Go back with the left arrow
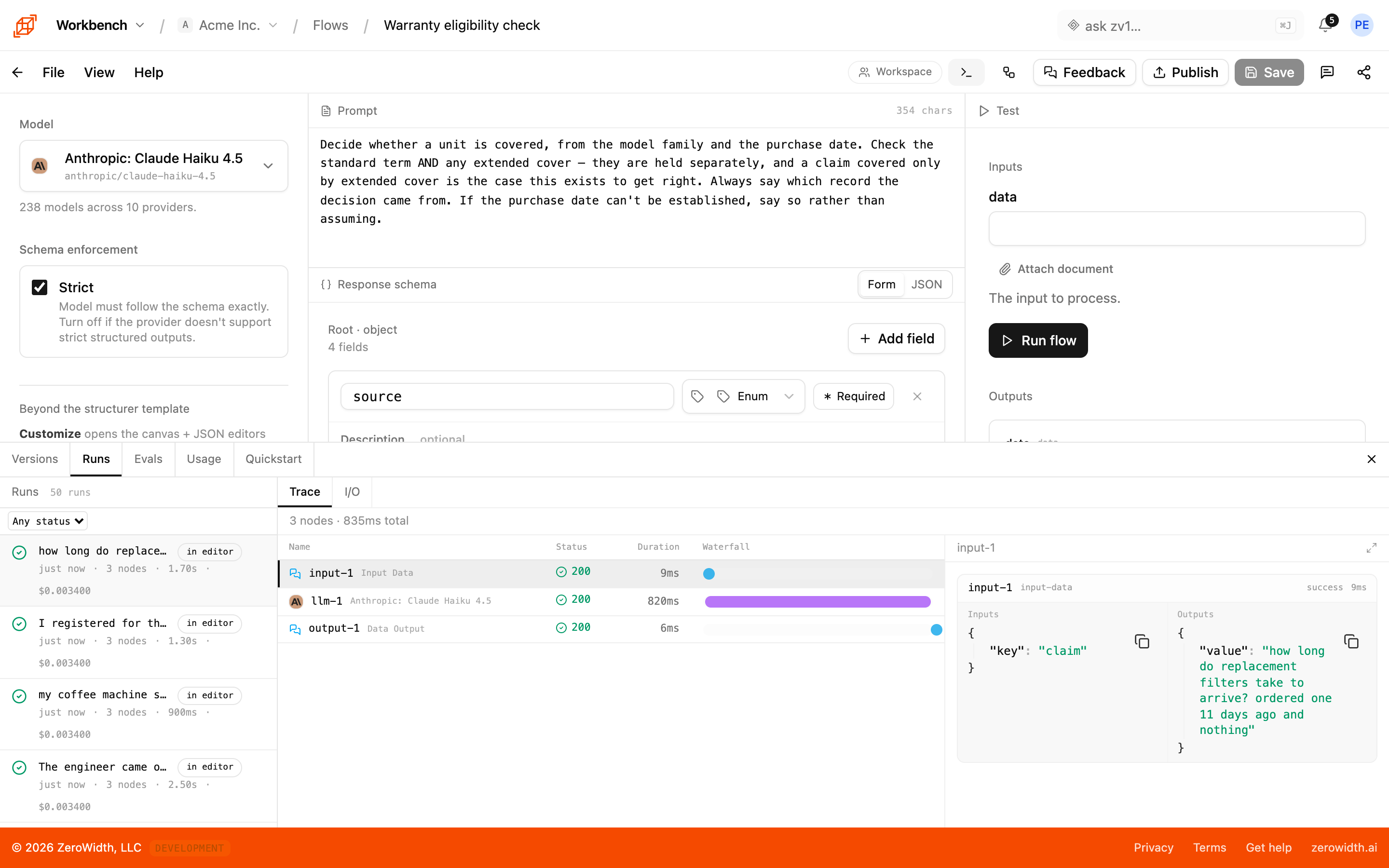Screen dimensions: 1389x868 coord(17,72)
